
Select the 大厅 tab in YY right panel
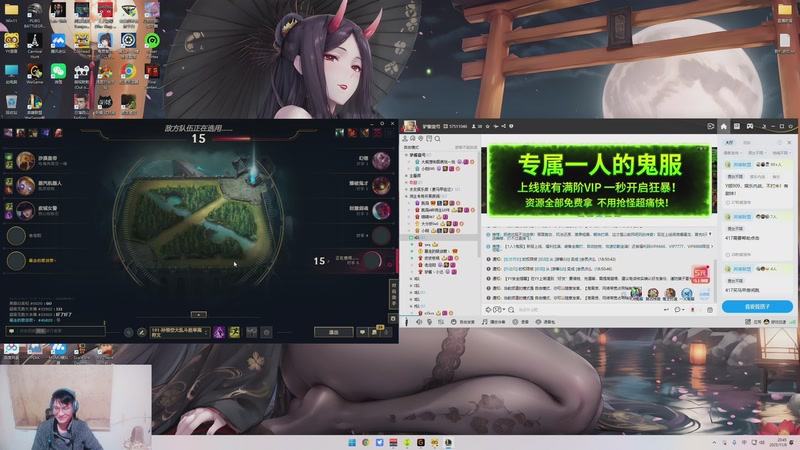point(730,142)
